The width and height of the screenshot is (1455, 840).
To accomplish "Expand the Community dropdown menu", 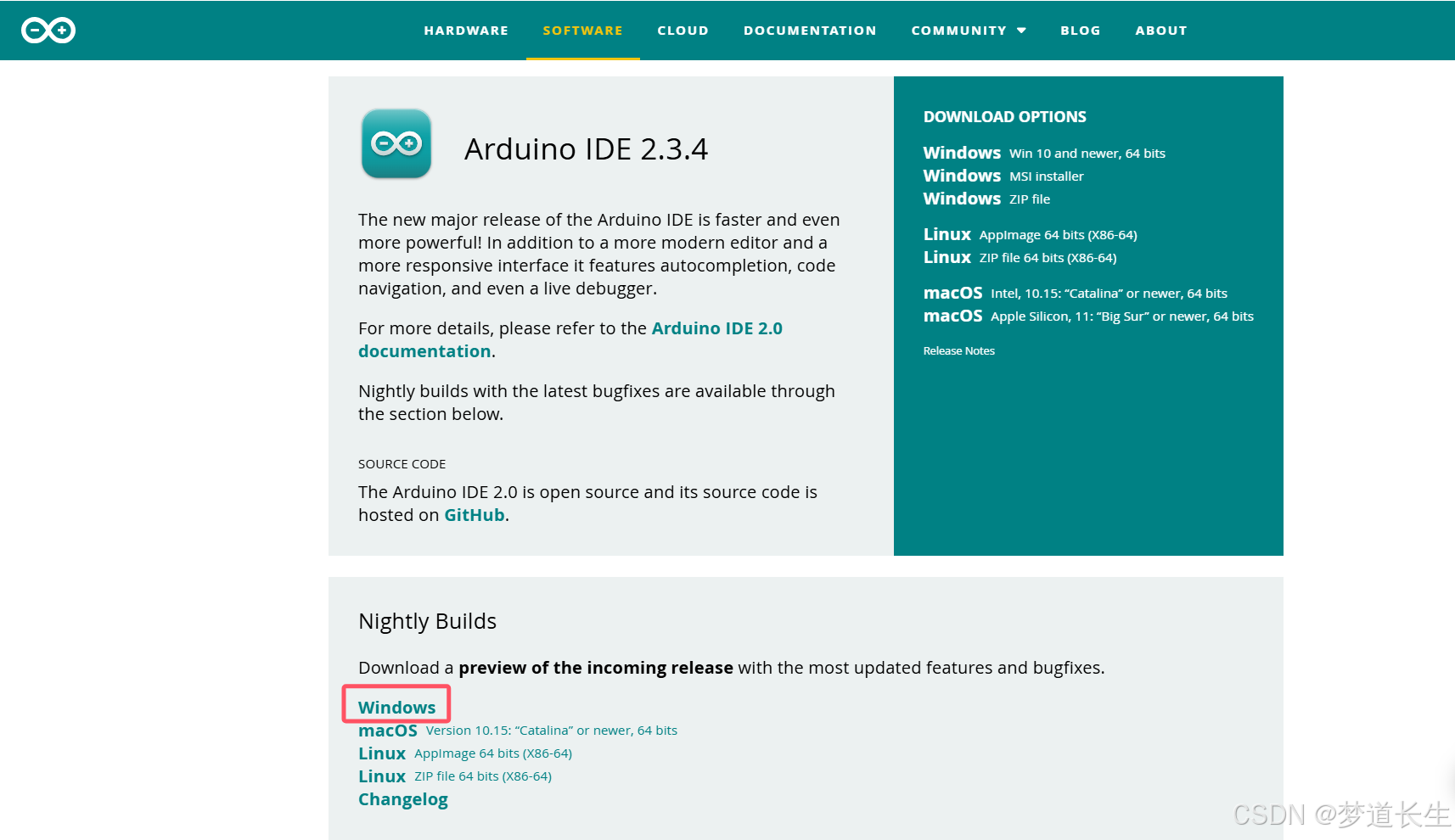I will 969,31.
